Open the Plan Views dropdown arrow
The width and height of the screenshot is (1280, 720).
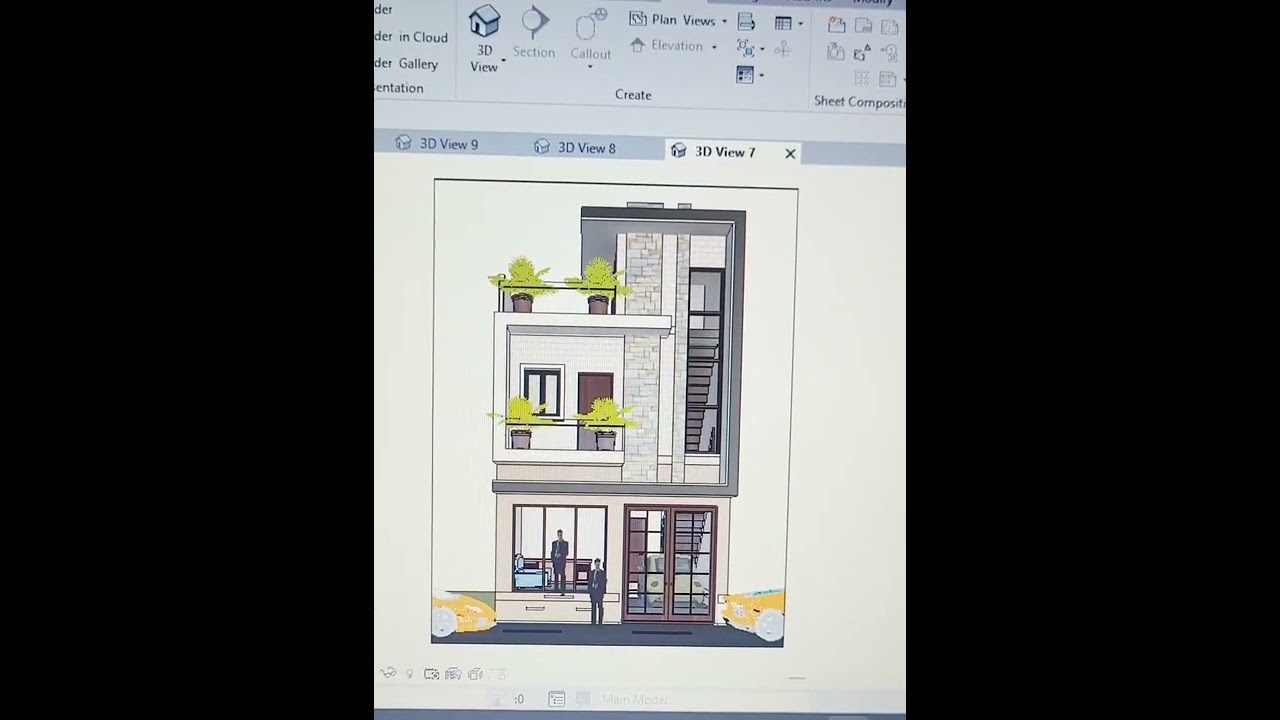[724, 21]
